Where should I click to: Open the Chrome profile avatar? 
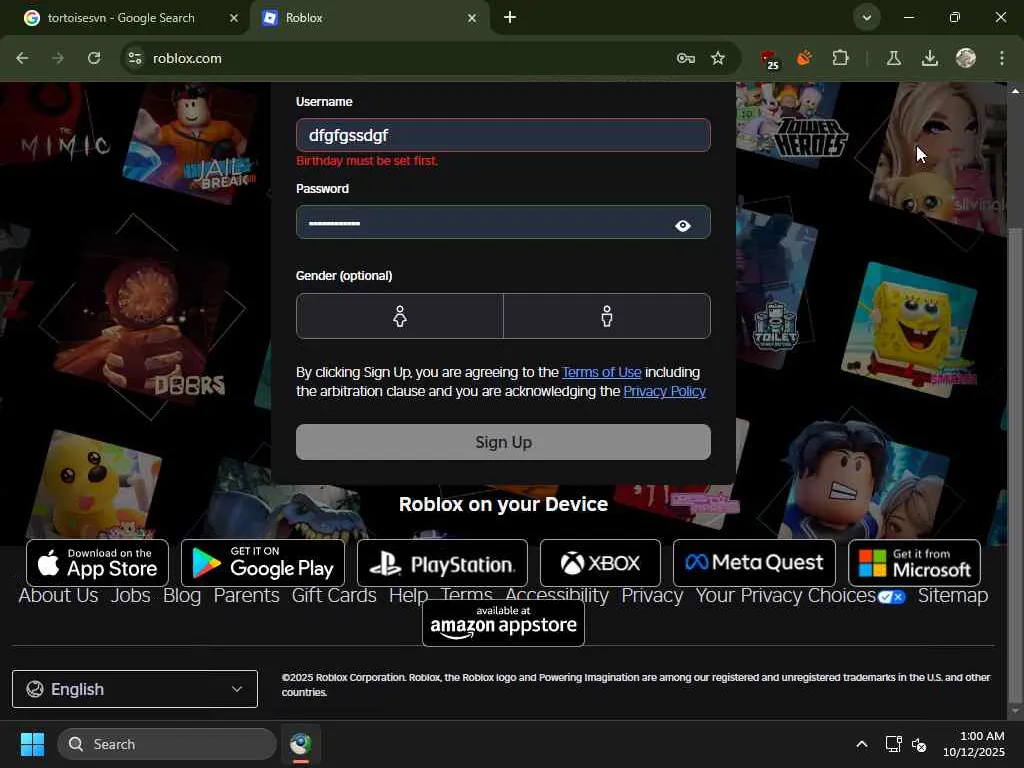pyautogui.click(x=965, y=58)
